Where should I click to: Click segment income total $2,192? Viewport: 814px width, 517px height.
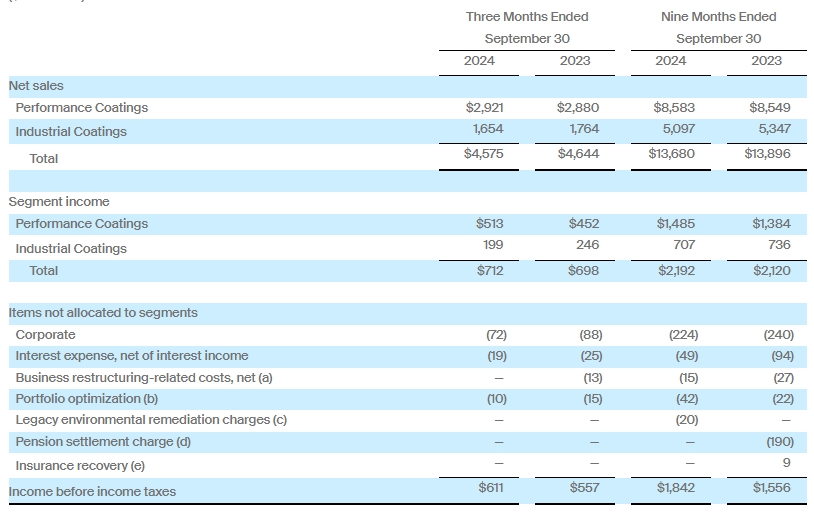coord(676,270)
